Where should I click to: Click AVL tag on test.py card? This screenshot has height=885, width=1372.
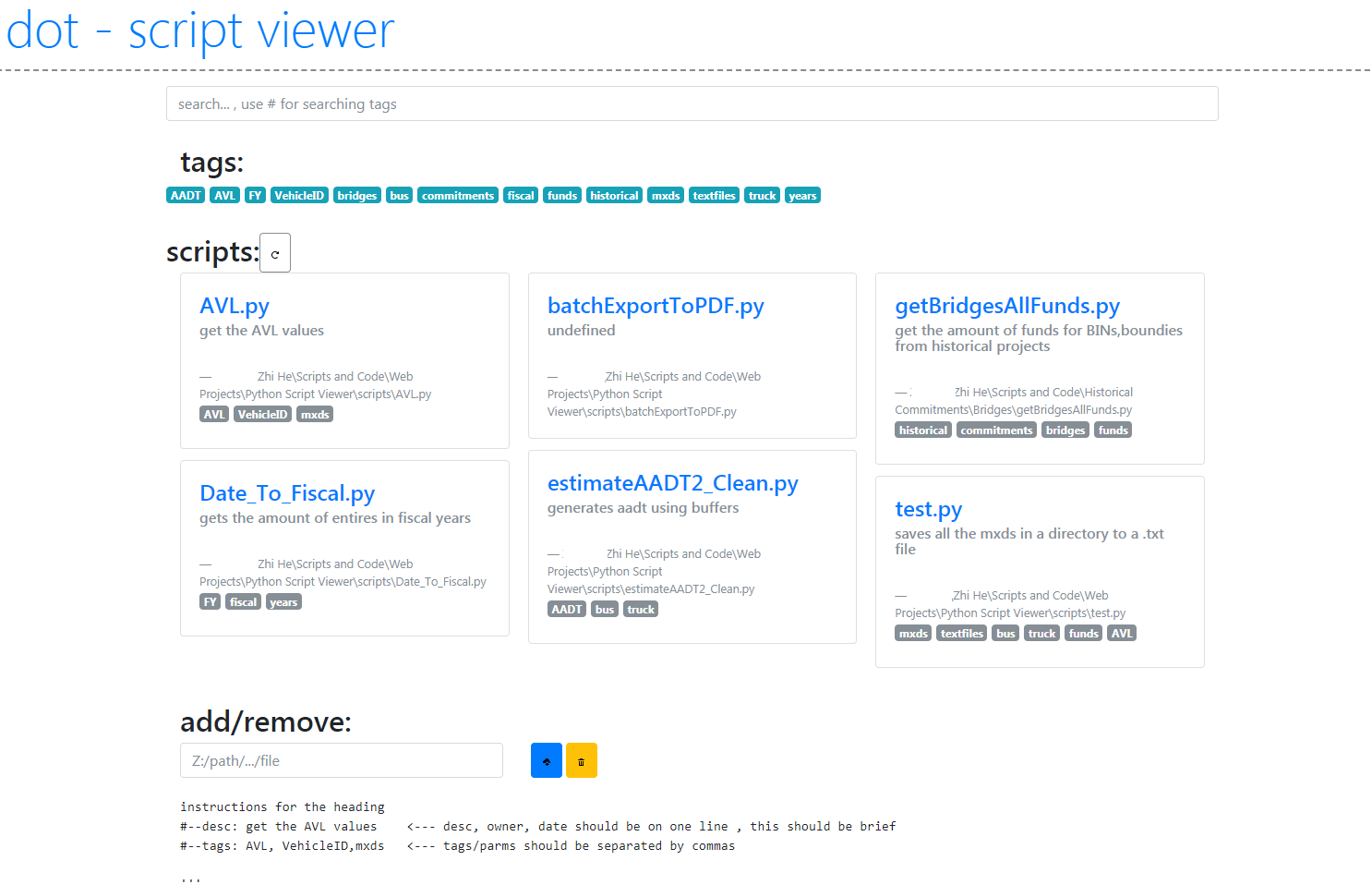1122,634
